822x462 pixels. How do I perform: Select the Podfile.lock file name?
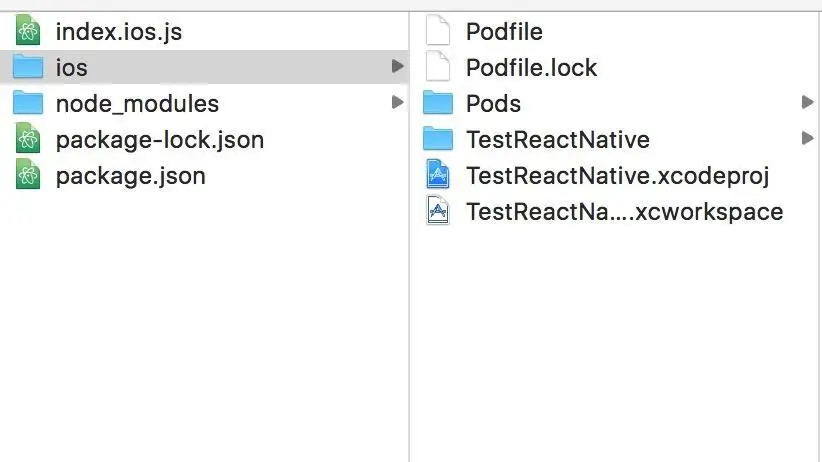pos(531,68)
